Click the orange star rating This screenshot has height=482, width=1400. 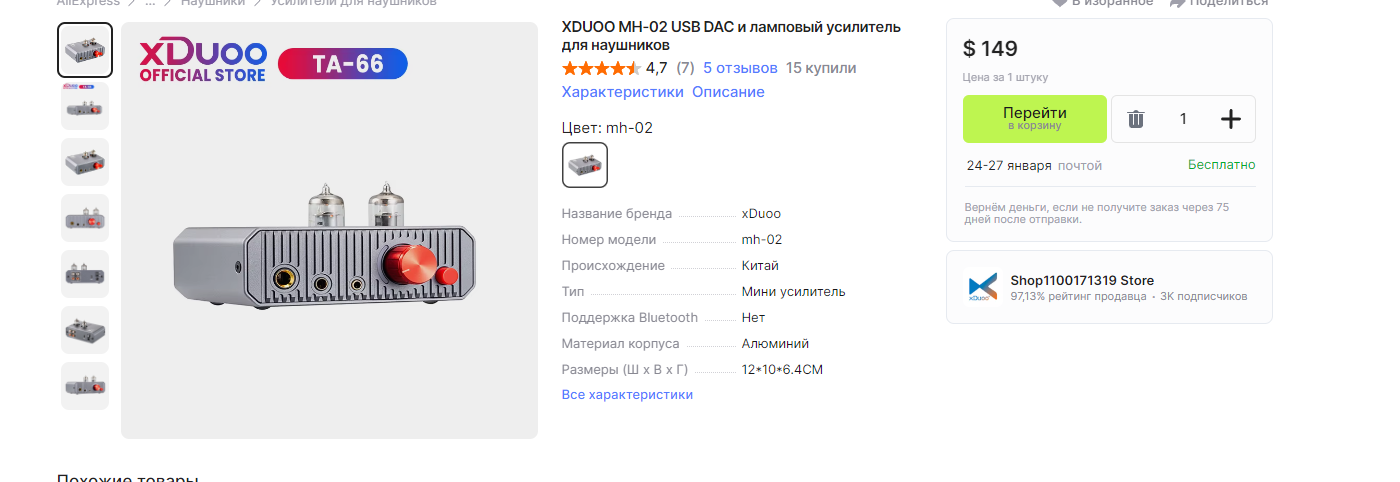600,68
